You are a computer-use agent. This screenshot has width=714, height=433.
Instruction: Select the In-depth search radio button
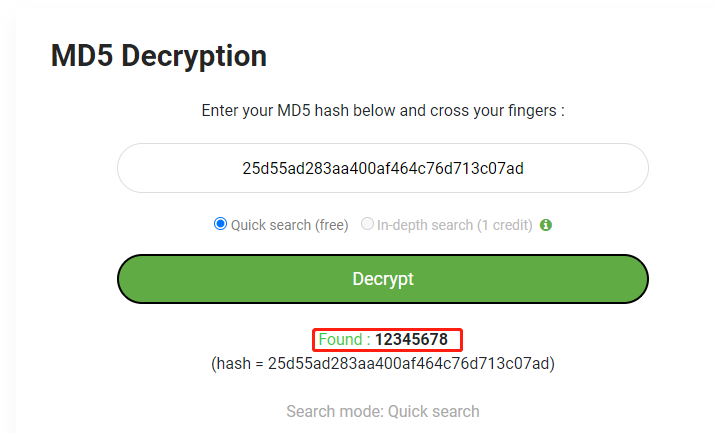coord(367,224)
